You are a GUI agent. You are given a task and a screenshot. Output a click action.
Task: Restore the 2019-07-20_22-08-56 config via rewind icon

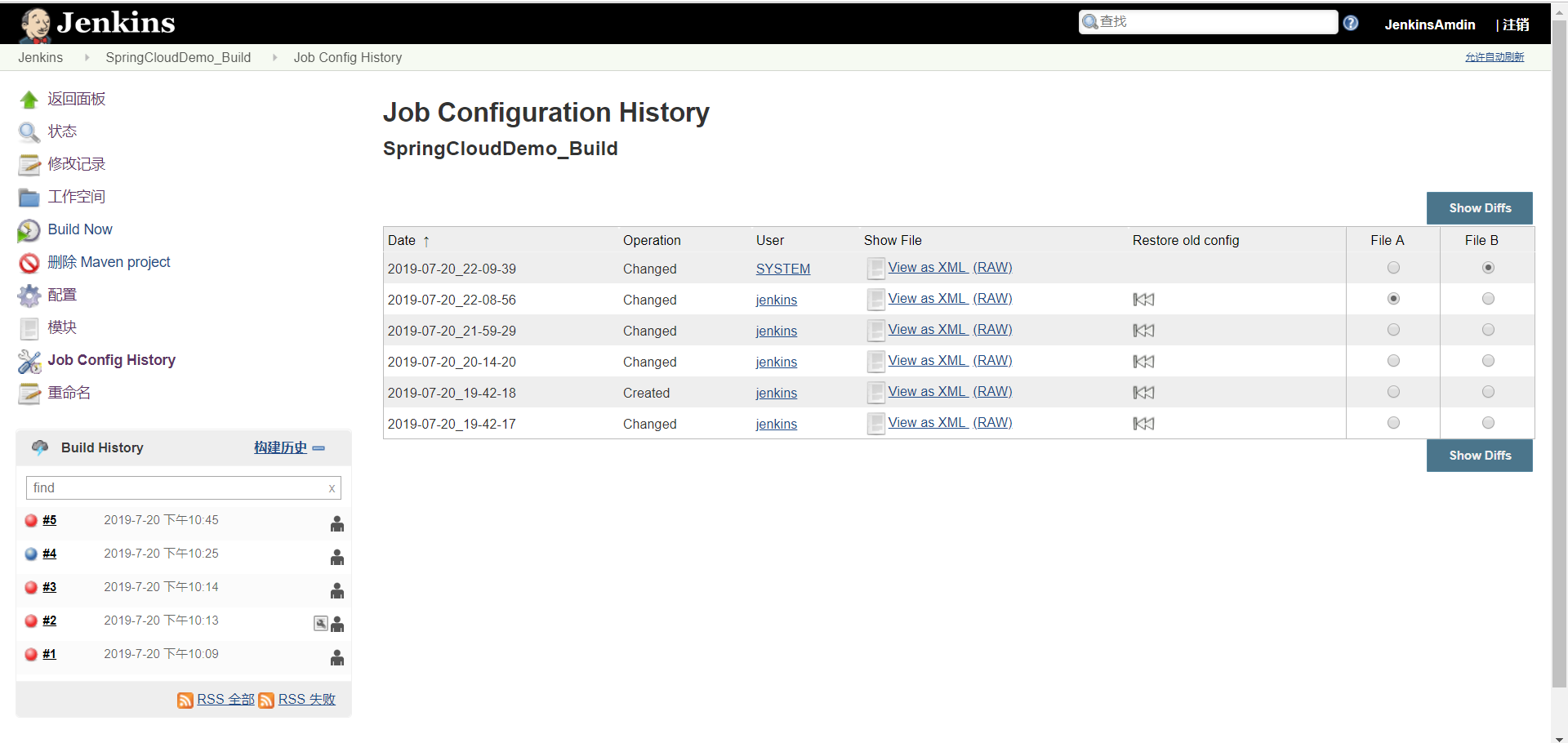click(1143, 300)
